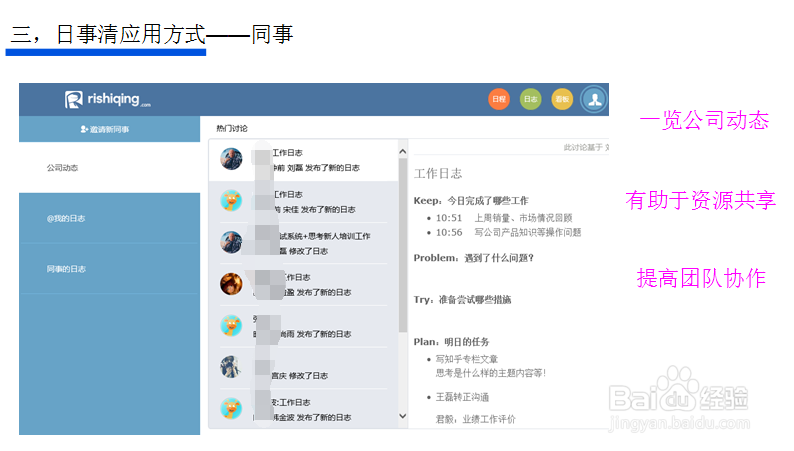
Task: Click avatar beside 试系统 training entry
Action: (231, 242)
